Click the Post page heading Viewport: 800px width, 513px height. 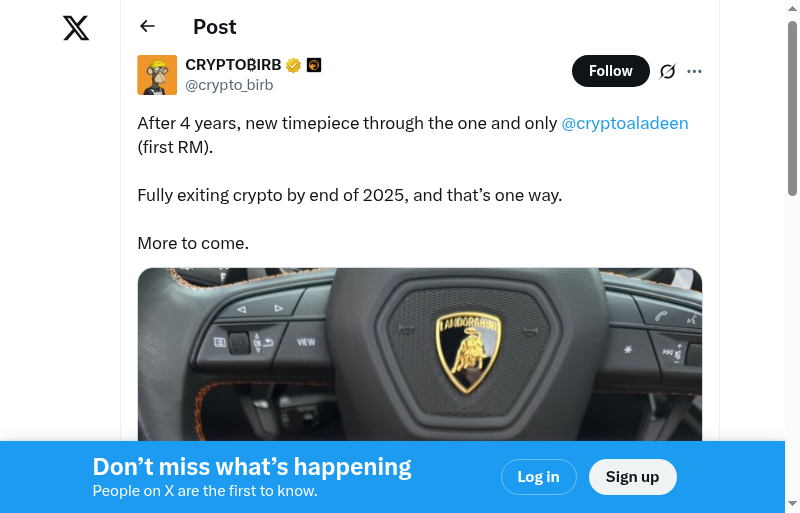pyautogui.click(x=215, y=27)
